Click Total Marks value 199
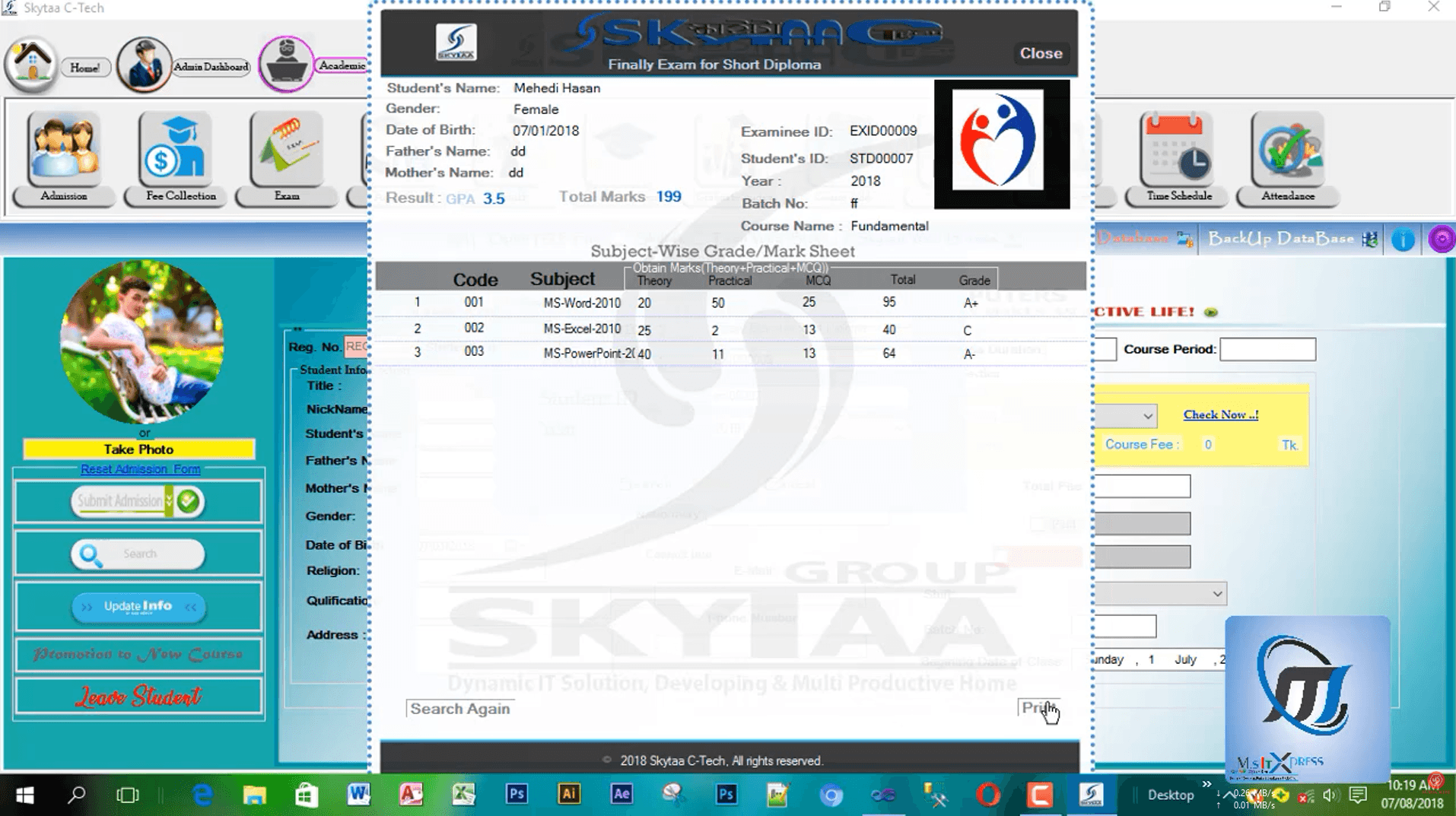This screenshot has width=1456, height=816. [x=669, y=197]
